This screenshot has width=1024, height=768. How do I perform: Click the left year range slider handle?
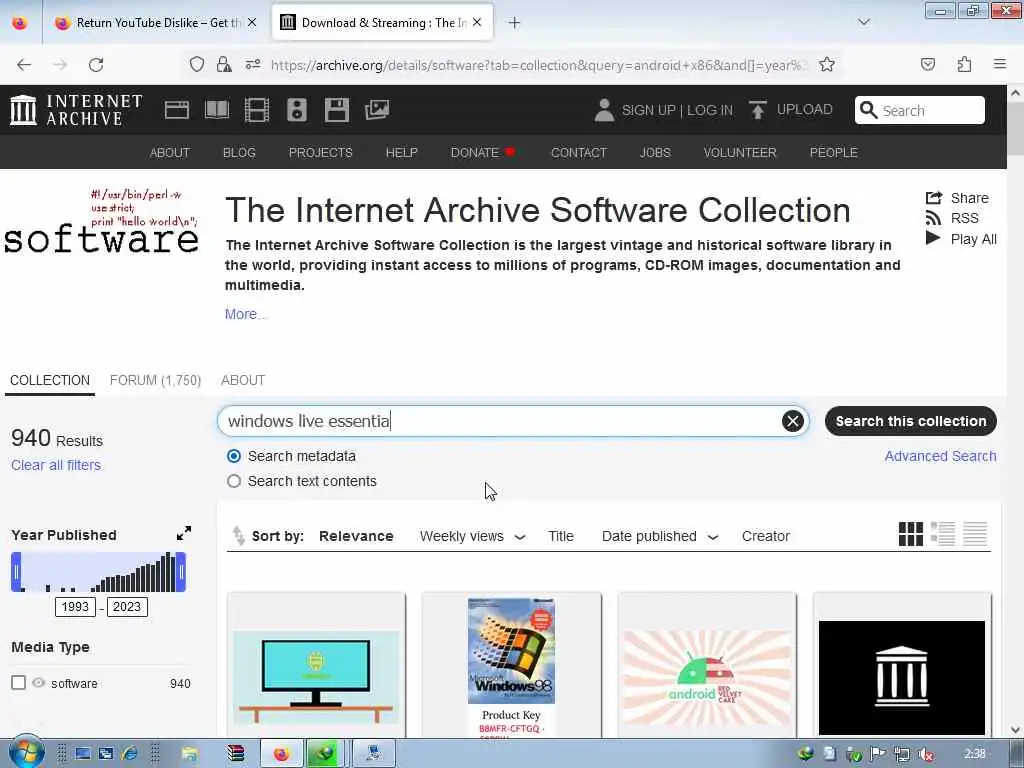(x=16, y=572)
